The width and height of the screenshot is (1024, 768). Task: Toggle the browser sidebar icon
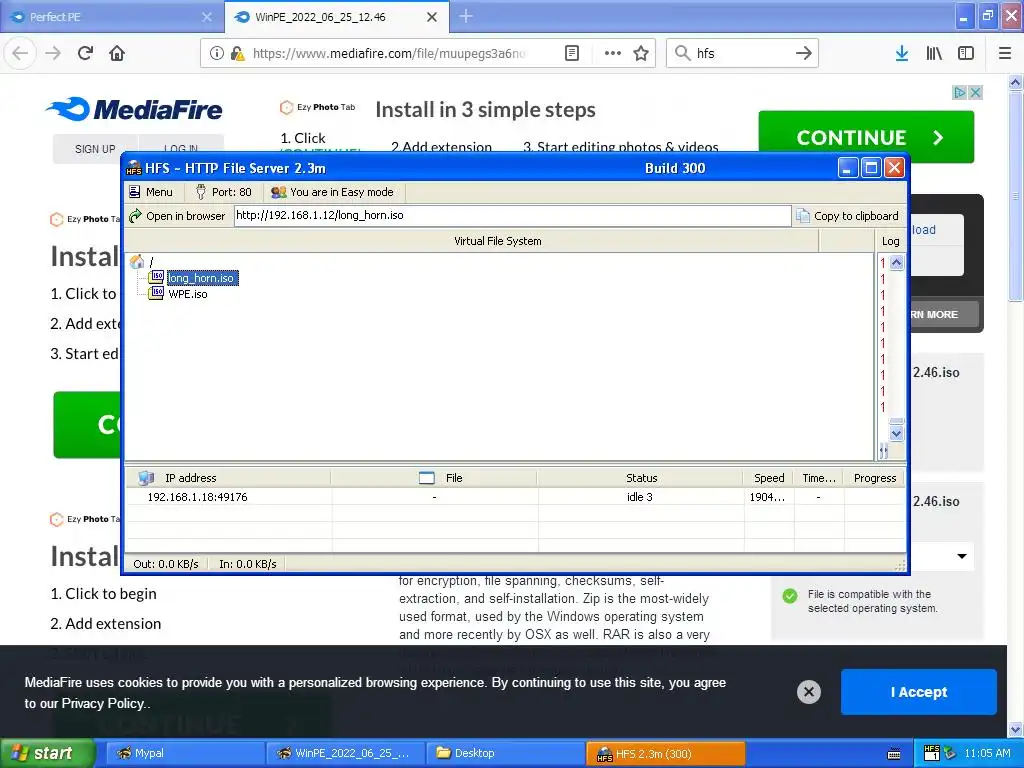(x=966, y=53)
